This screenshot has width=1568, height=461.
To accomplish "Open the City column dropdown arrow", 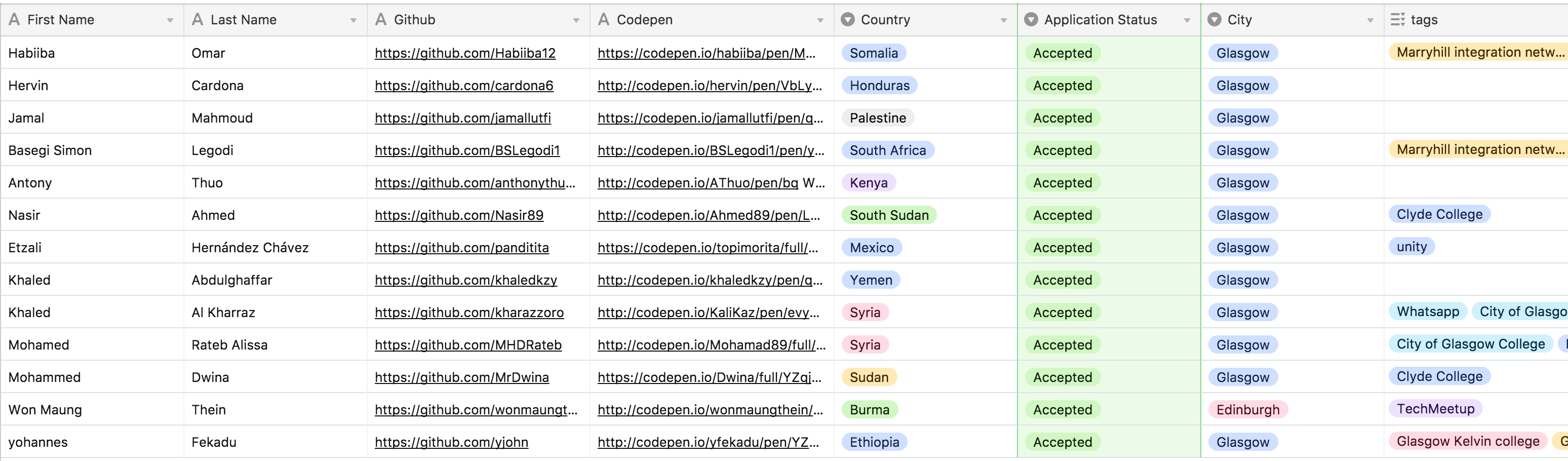I will [x=1370, y=21].
